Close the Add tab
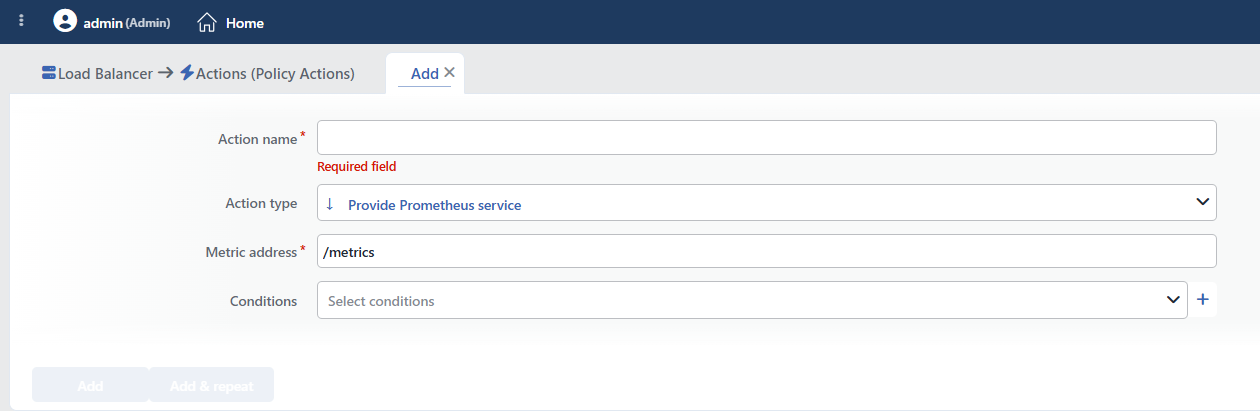The height and width of the screenshot is (411, 1260). 449,72
